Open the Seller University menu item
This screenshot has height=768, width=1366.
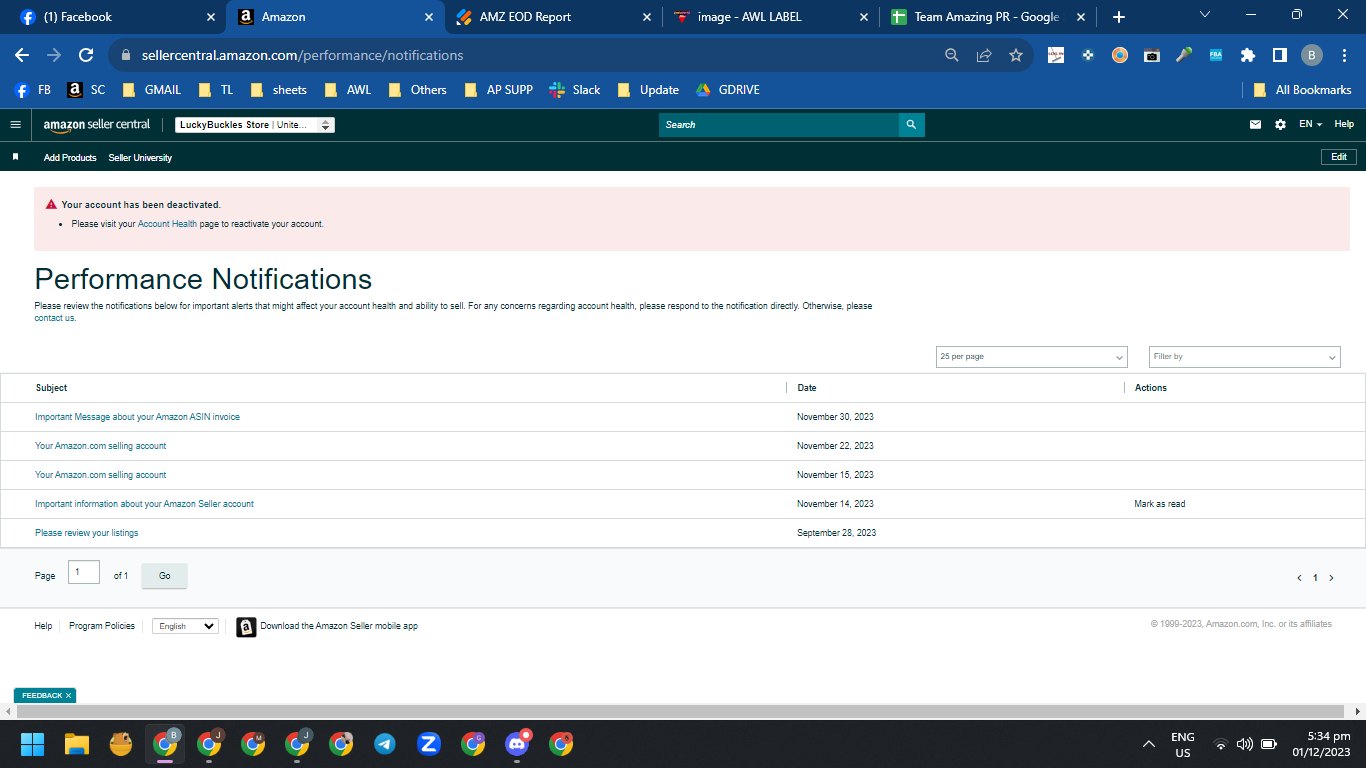tap(140, 158)
